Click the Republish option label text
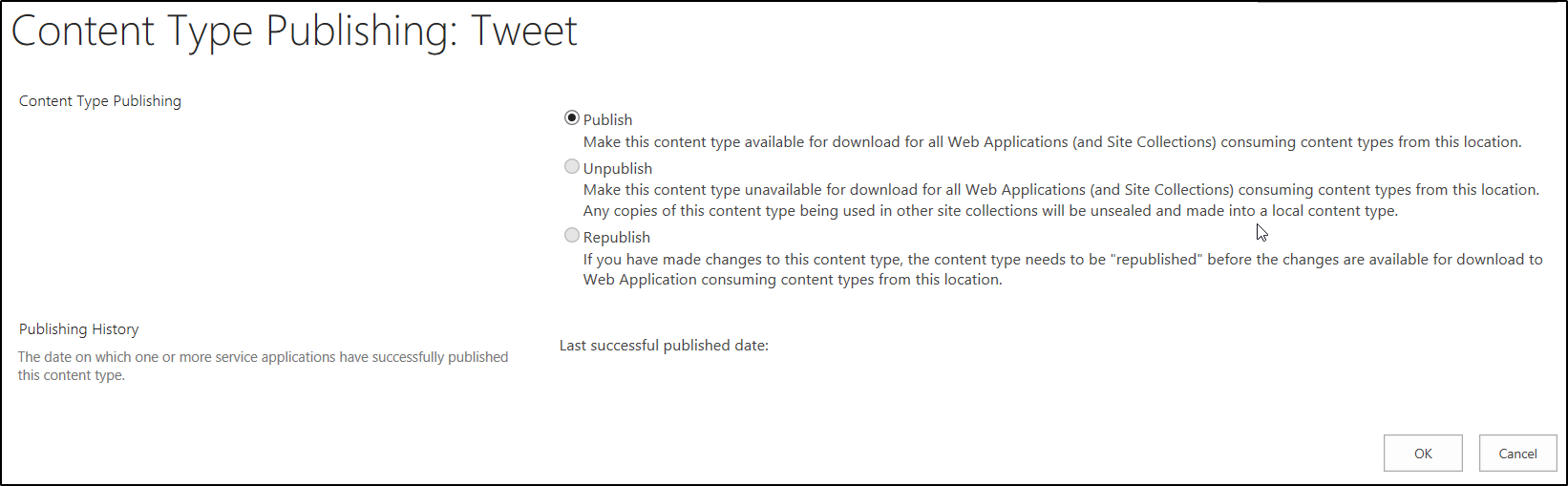 (617, 237)
